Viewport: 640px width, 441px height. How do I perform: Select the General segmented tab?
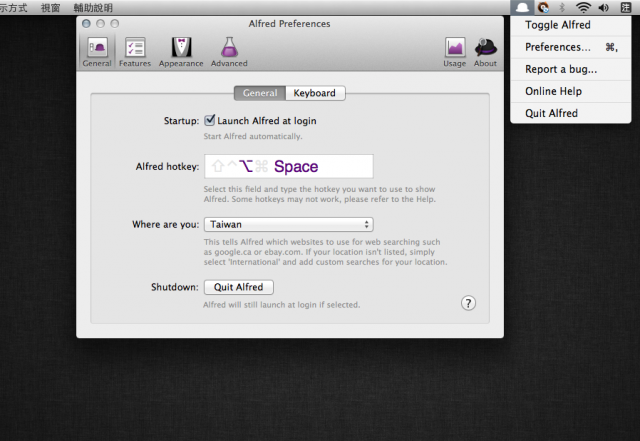pos(260,93)
